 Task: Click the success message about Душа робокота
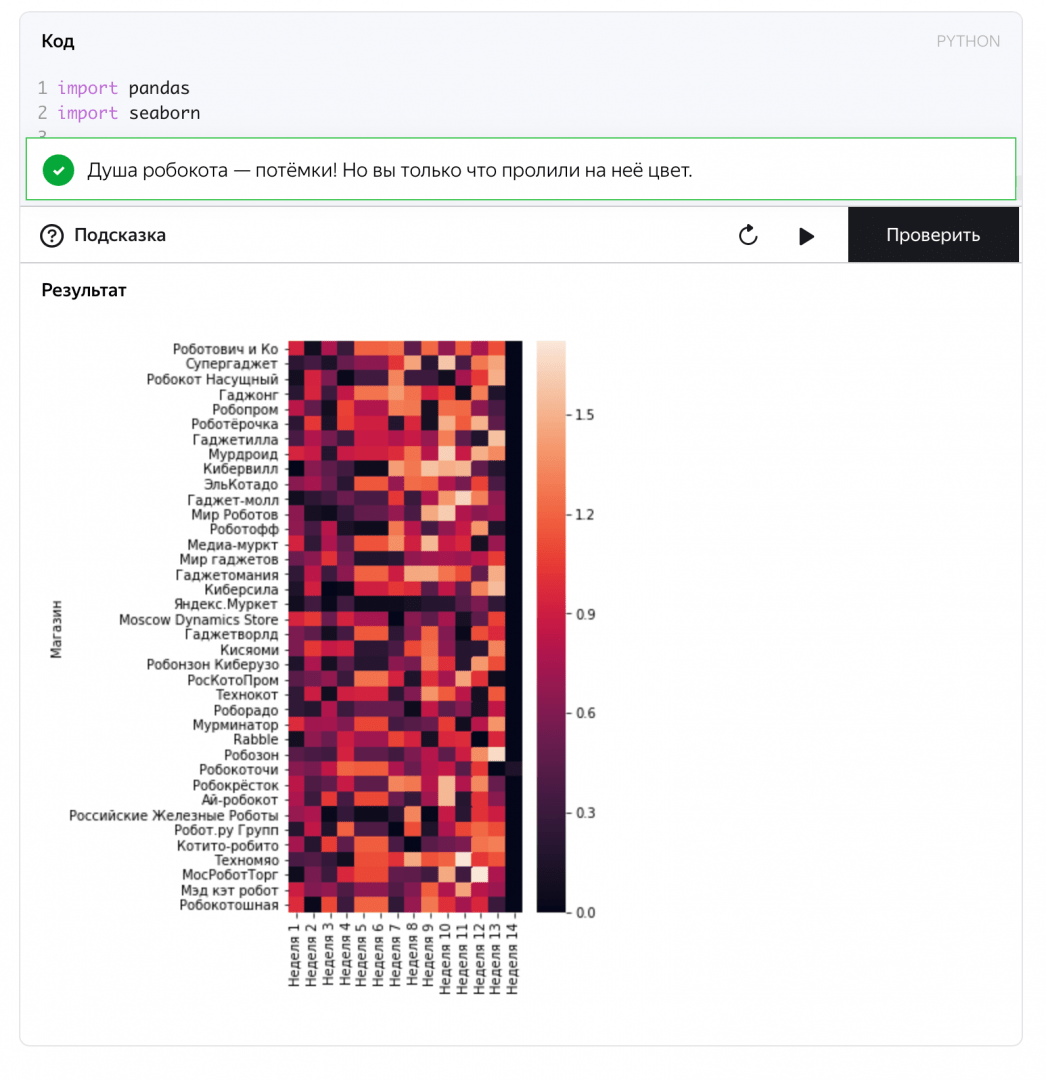[389, 170]
